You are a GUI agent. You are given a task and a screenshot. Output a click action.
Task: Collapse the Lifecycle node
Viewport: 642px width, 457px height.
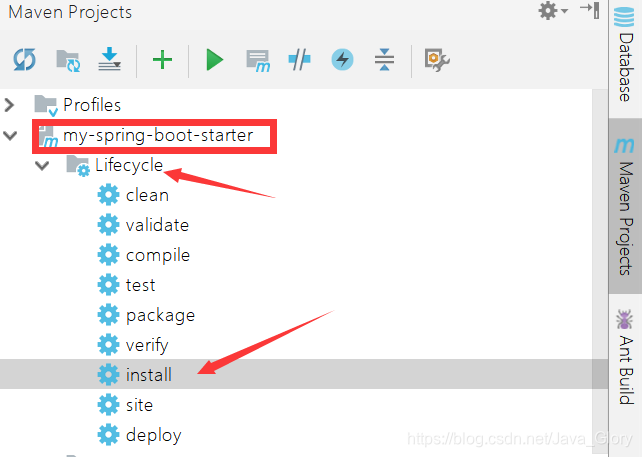[42, 165]
